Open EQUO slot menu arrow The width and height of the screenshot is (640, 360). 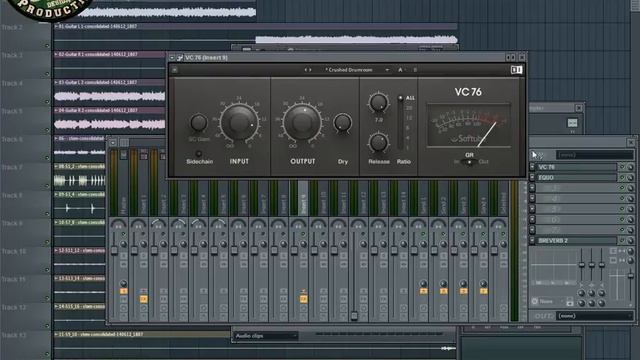coord(532,178)
